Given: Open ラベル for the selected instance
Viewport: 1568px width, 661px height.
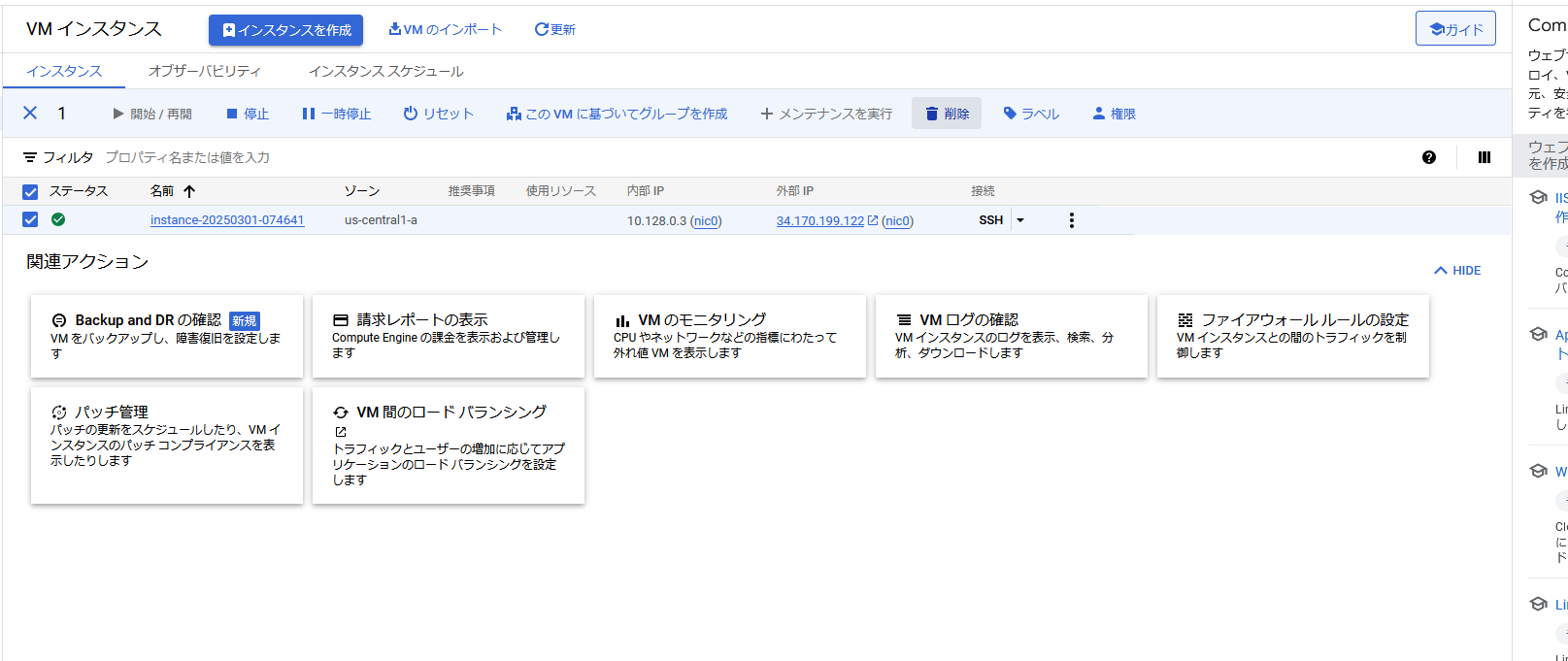Looking at the screenshot, I should 1031,114.
